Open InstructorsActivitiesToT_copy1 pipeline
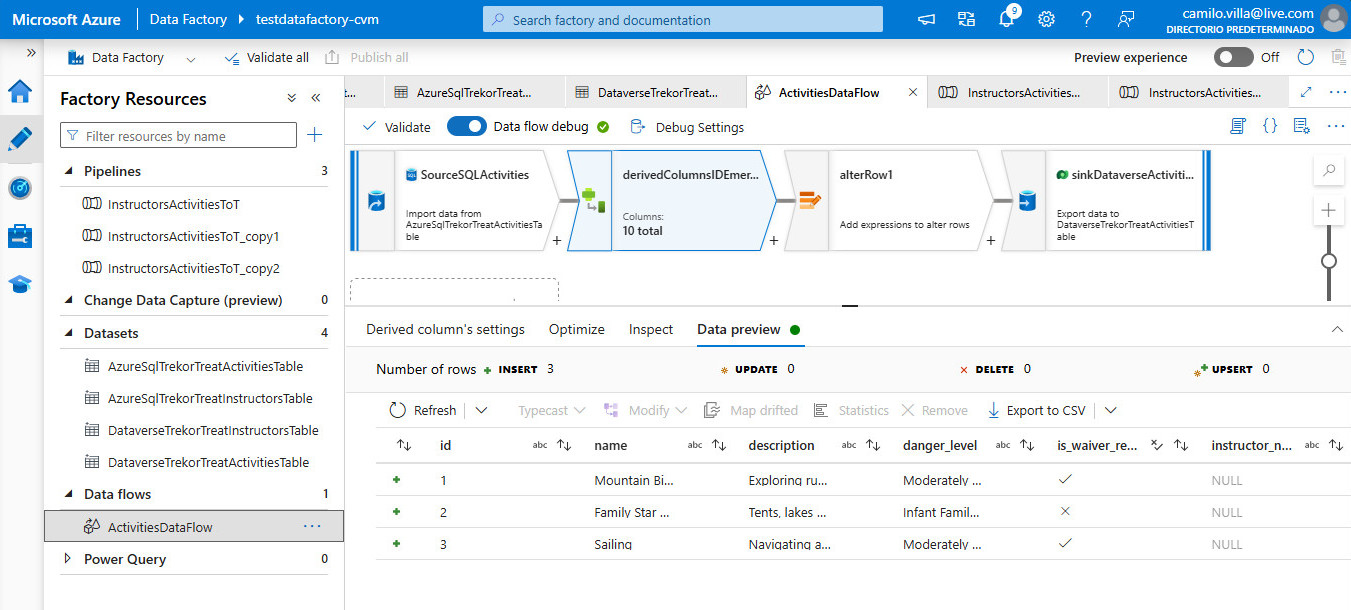The width and height of the screenshot is (1351, 610). 193,237
